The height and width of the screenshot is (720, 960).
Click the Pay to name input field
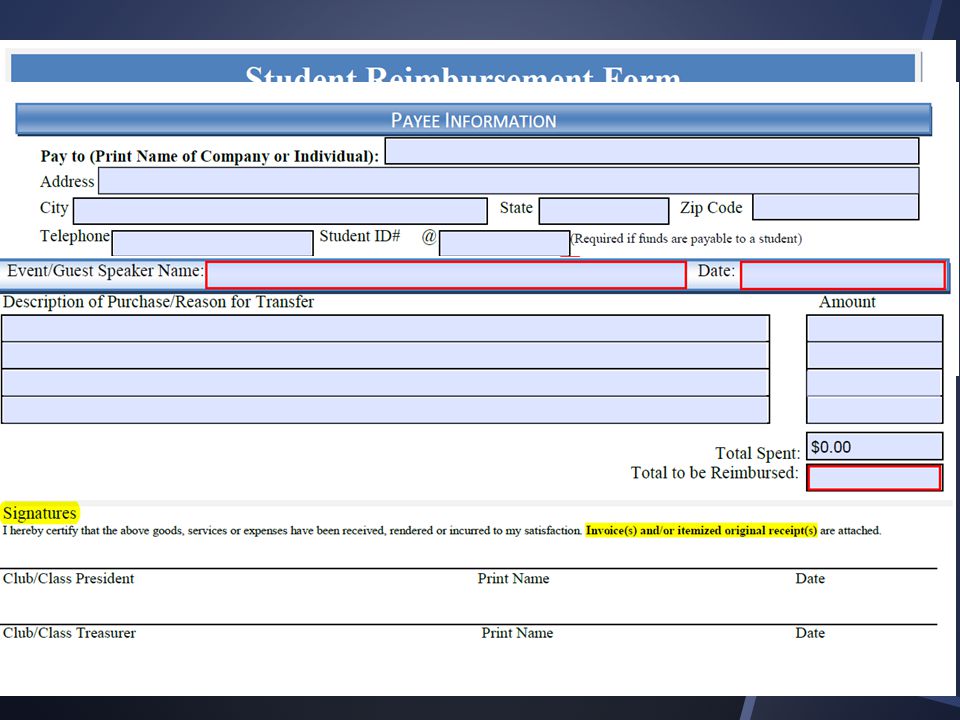[x=651, y=151]
